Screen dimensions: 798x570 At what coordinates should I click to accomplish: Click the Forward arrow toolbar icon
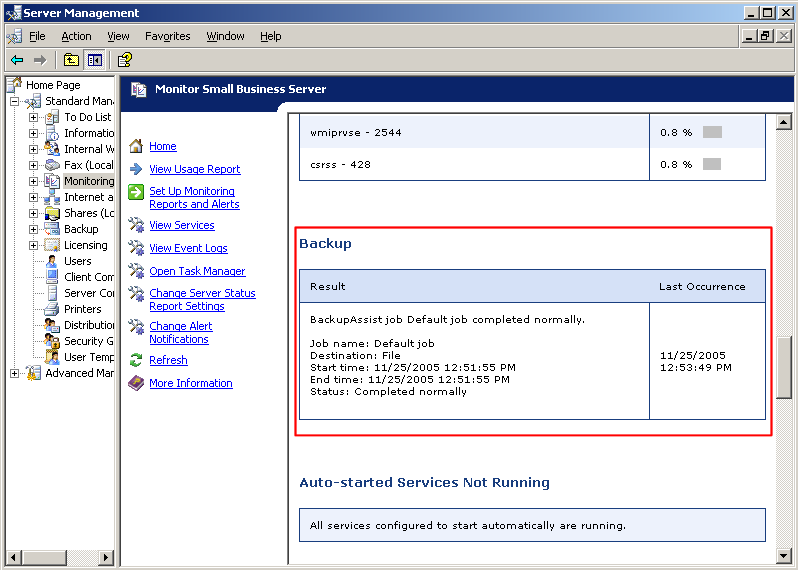[x=40, y=60]
